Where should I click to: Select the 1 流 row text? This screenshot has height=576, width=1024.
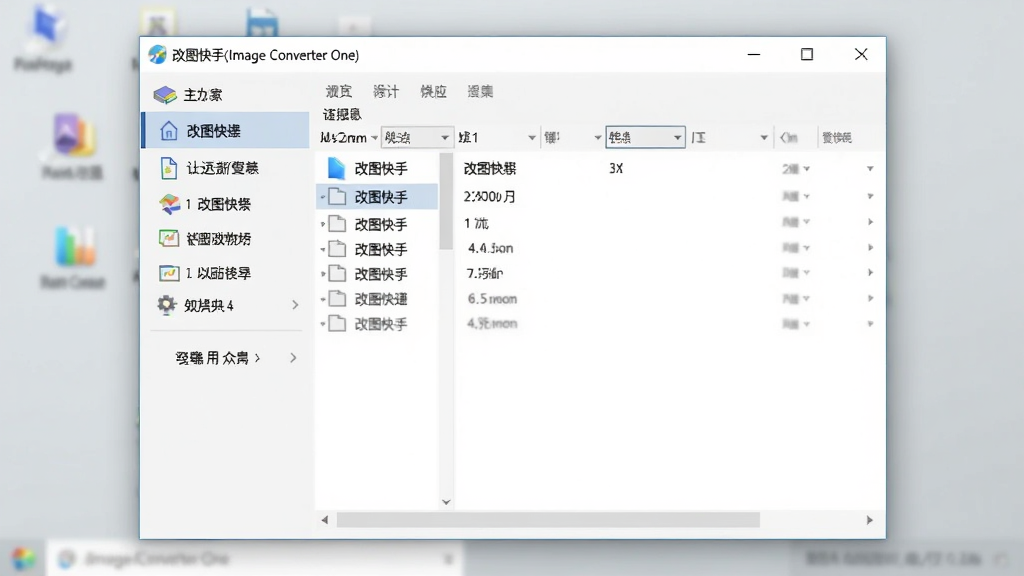click(x=476, y=223)
